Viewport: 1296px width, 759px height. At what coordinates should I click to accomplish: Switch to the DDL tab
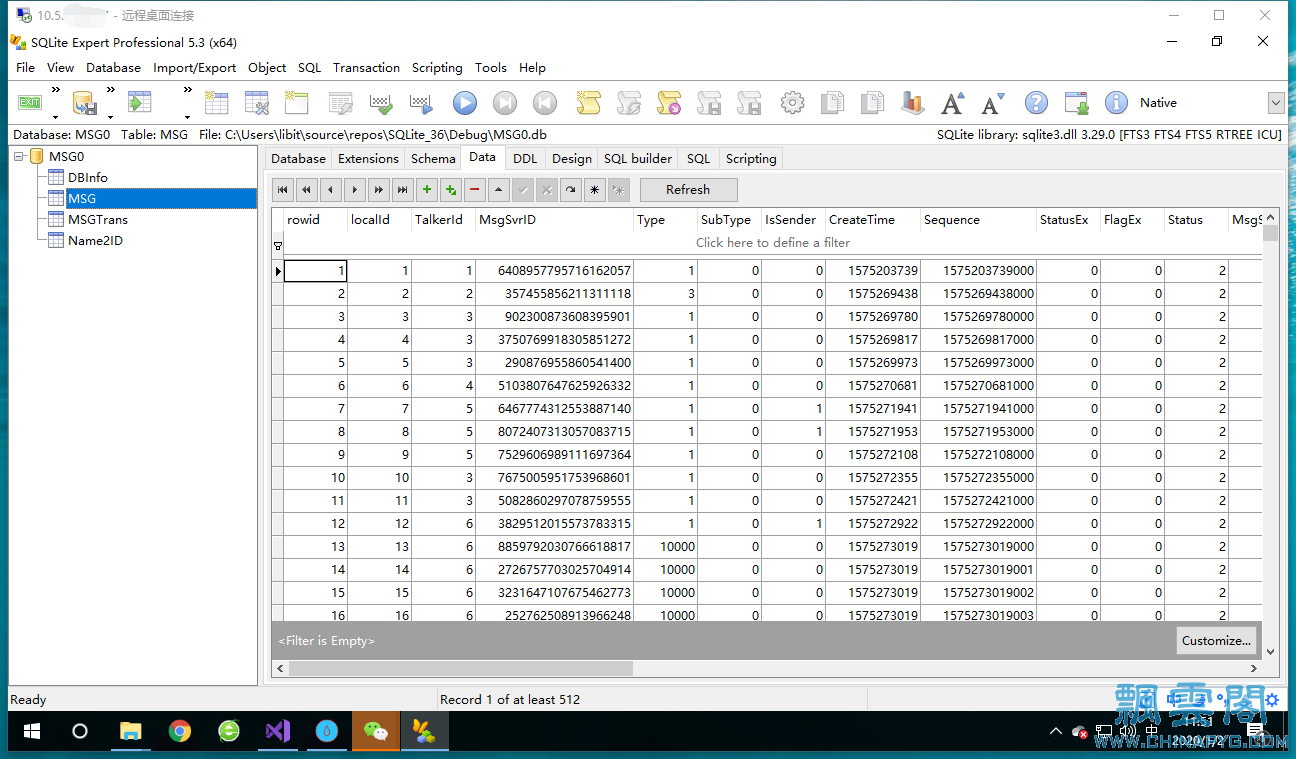(x=525, y=158)
